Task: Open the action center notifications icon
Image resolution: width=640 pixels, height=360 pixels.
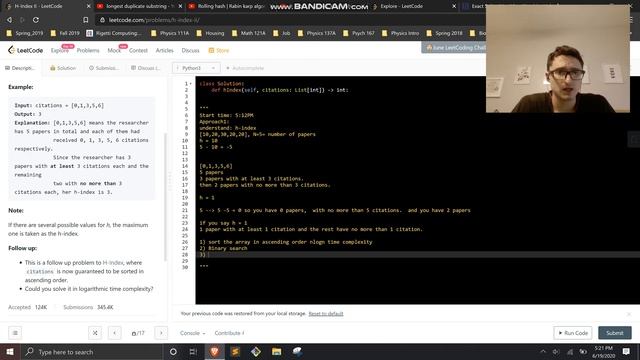Action: tap(626, 351)
